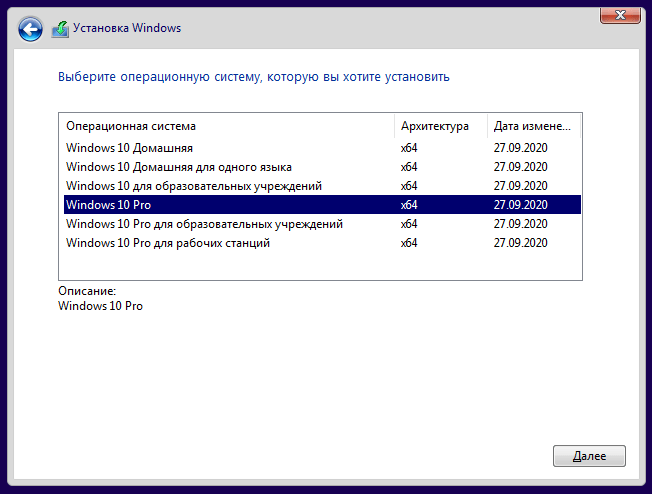Click the Установка Windows title text
652x494 pixels.
click(127, 28)
